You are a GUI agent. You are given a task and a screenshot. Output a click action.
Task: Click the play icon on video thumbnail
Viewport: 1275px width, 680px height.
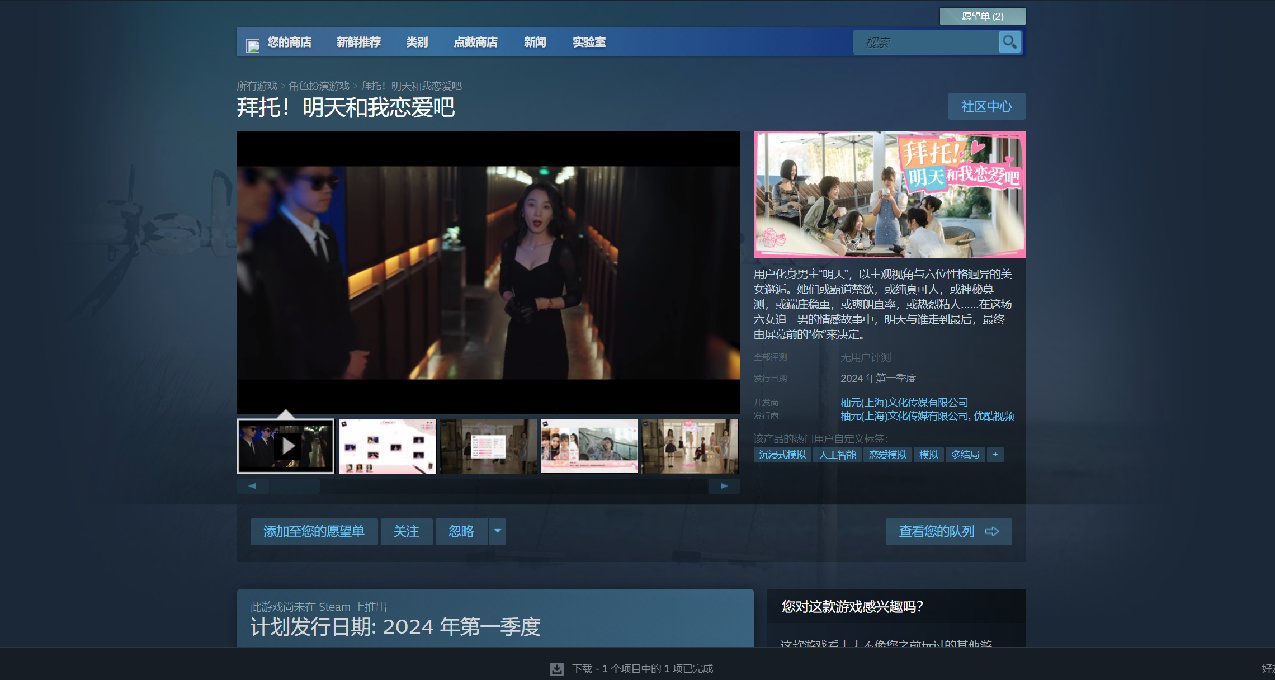coord(286,445)
